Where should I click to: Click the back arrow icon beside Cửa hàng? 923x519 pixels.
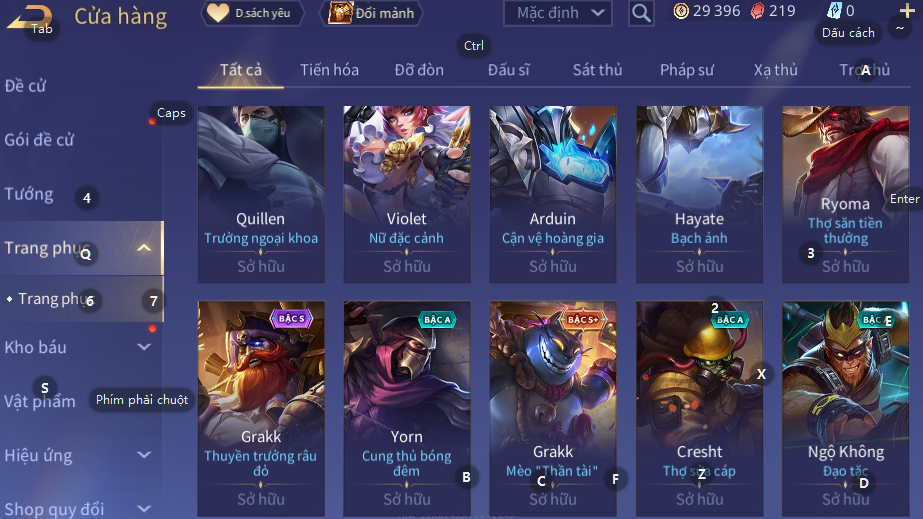(x=29, y=16)
